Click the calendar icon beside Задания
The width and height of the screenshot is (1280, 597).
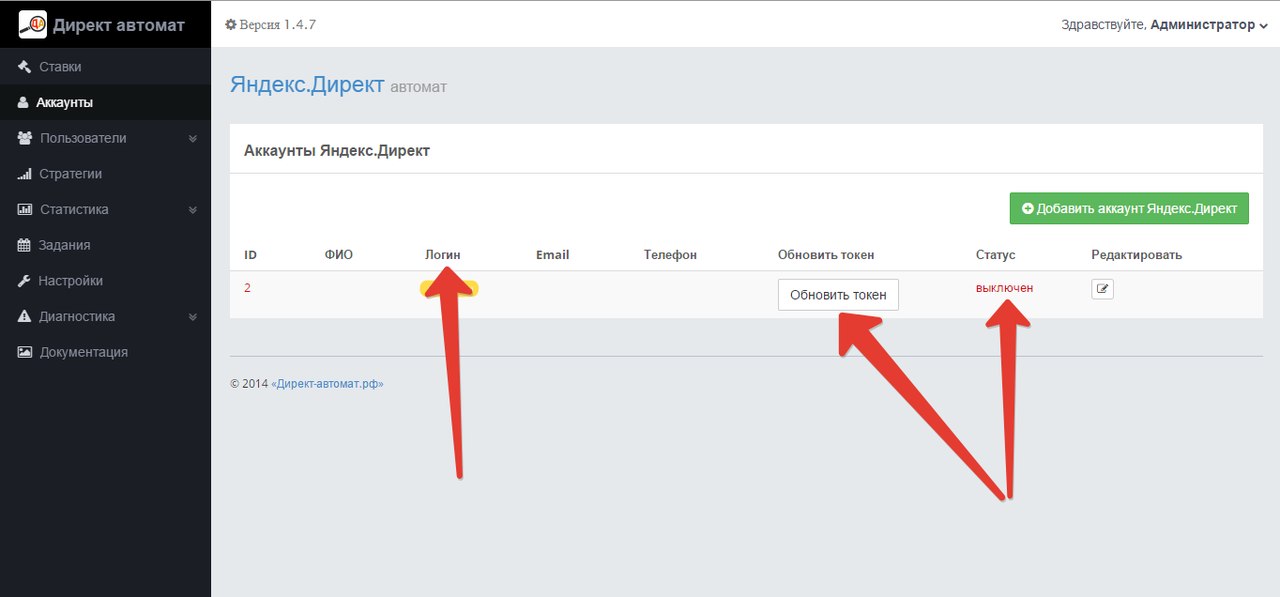[x=25, y=245]
